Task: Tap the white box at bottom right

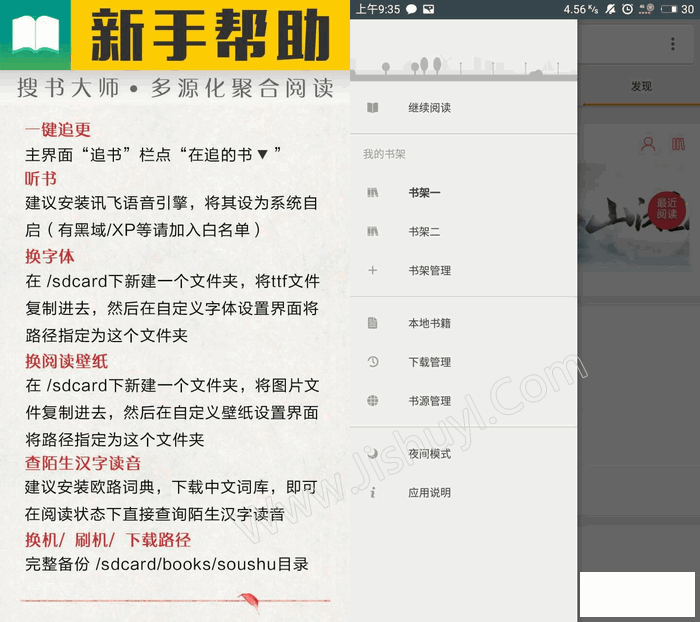Action: coord(638,594)
